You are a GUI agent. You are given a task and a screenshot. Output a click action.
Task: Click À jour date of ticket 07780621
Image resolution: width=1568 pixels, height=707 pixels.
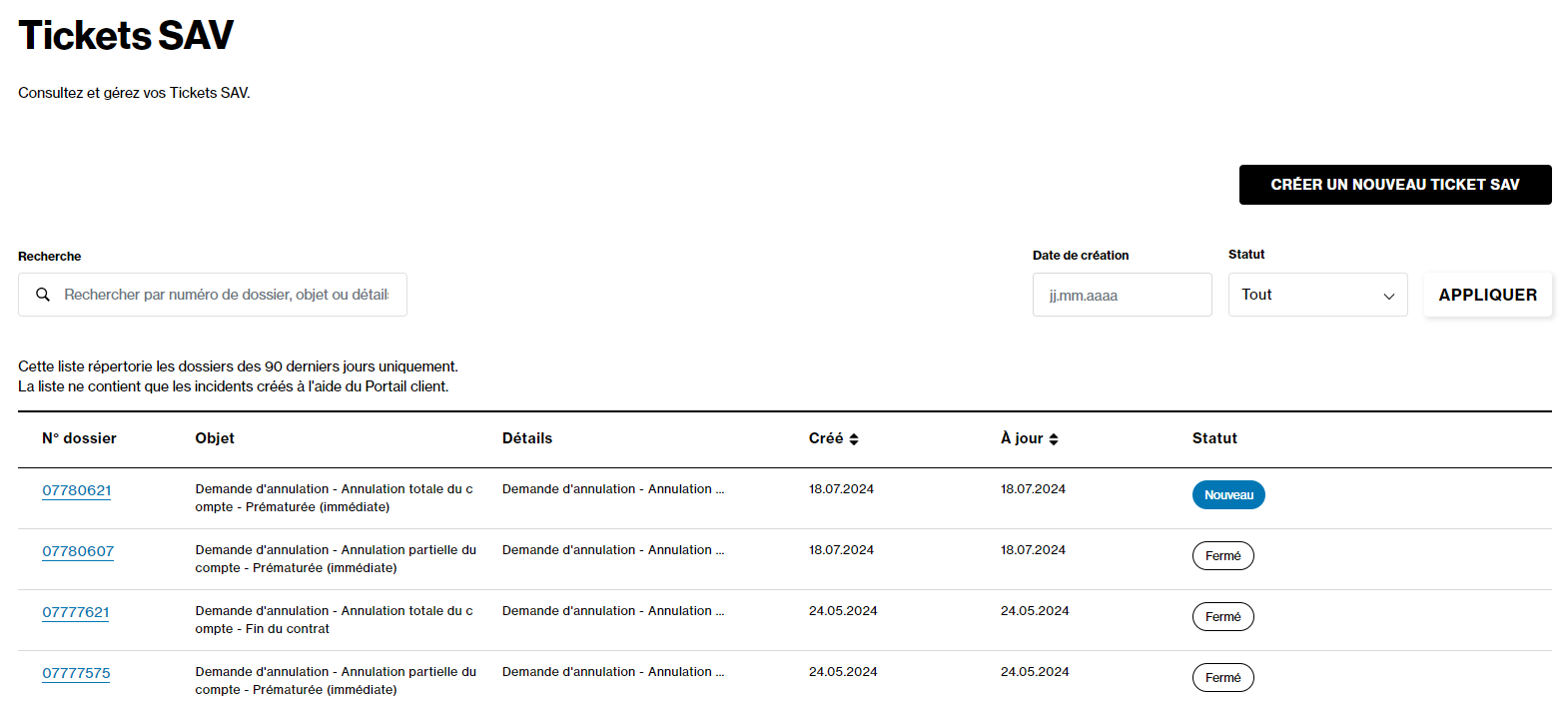tap(1033, 489)
